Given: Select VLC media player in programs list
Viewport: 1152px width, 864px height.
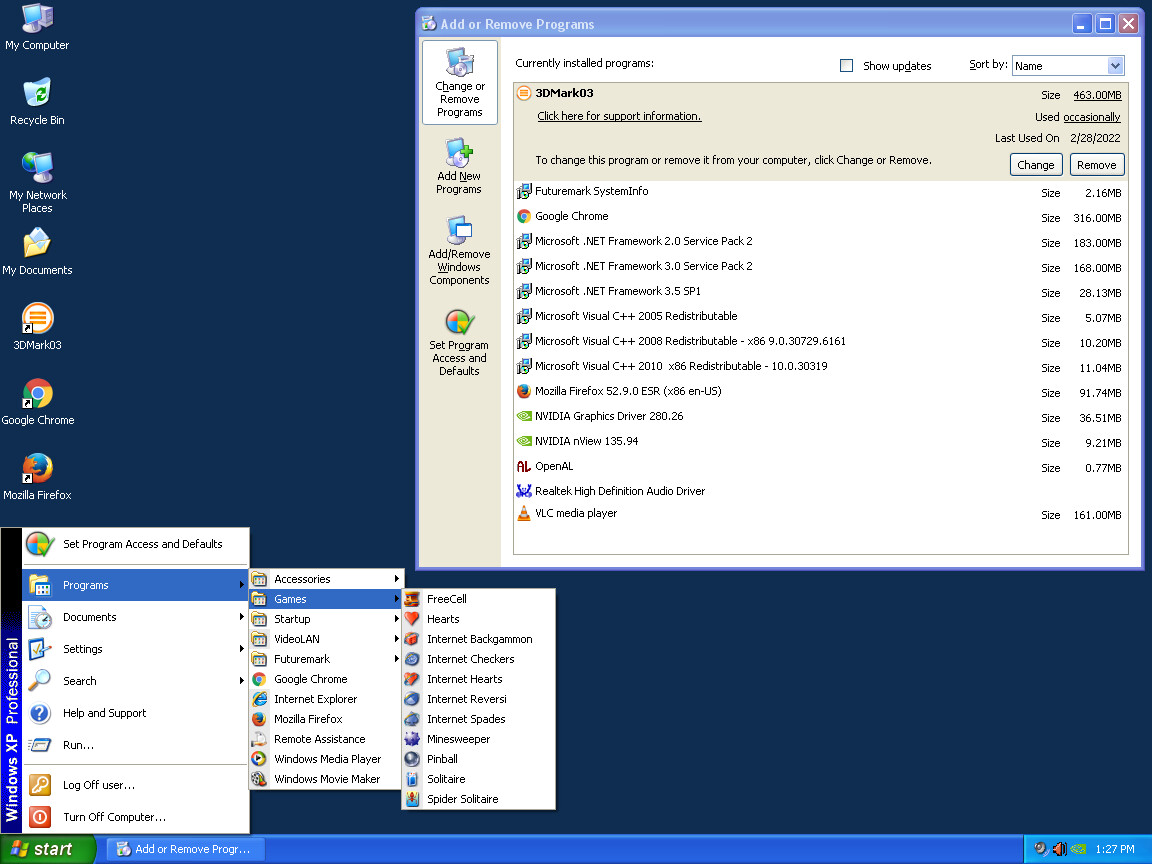Looking at the screenshot, I should [576, 514].
